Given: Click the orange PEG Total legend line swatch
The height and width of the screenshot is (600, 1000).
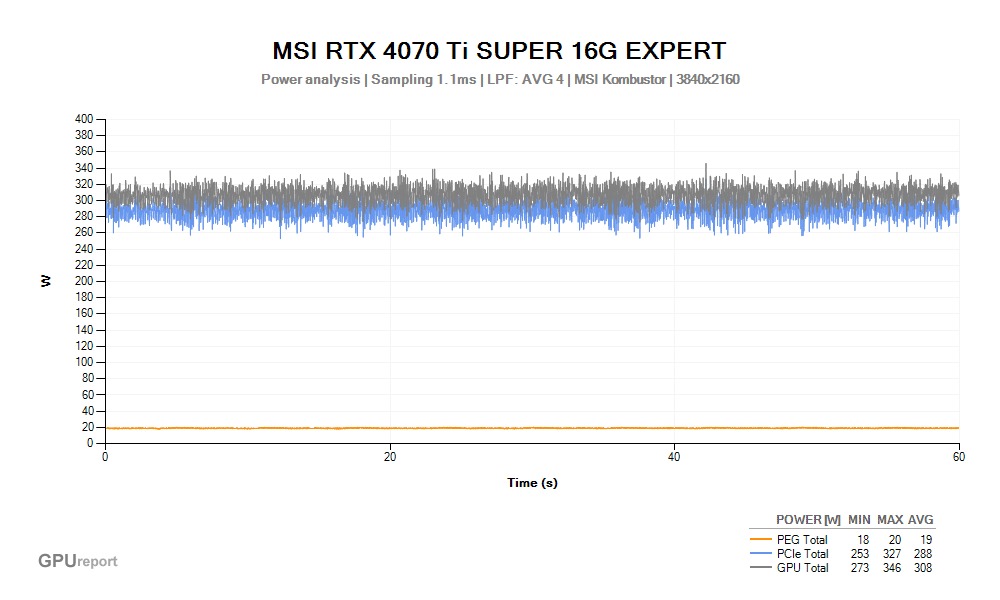Looking at the screenshot, I should pos(761,539).
